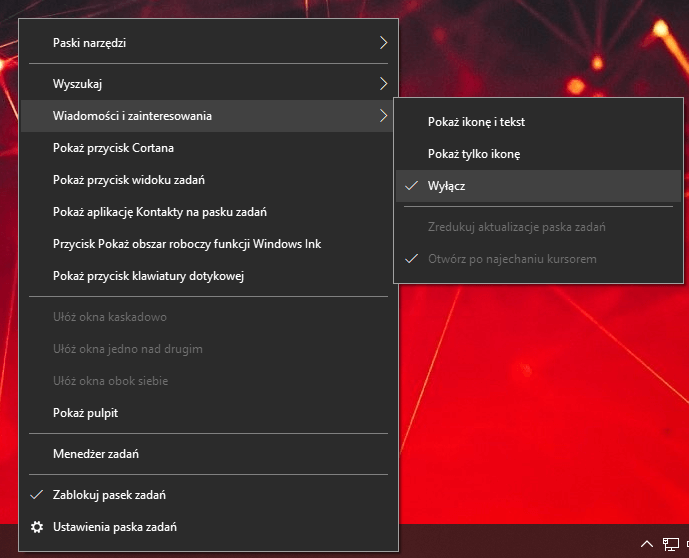Open Ustawienia paska zadań
Image resolution: width=689 pixels, height=558 pixels.
(x=208, y=527)
